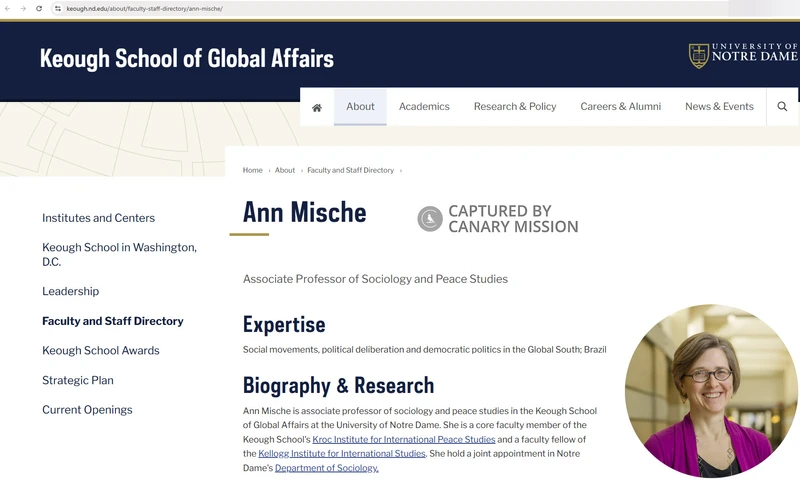This screenshot has height=484, width=800.
Task: Open Strategic Plan sidebar link
Action: coord(78,380)
